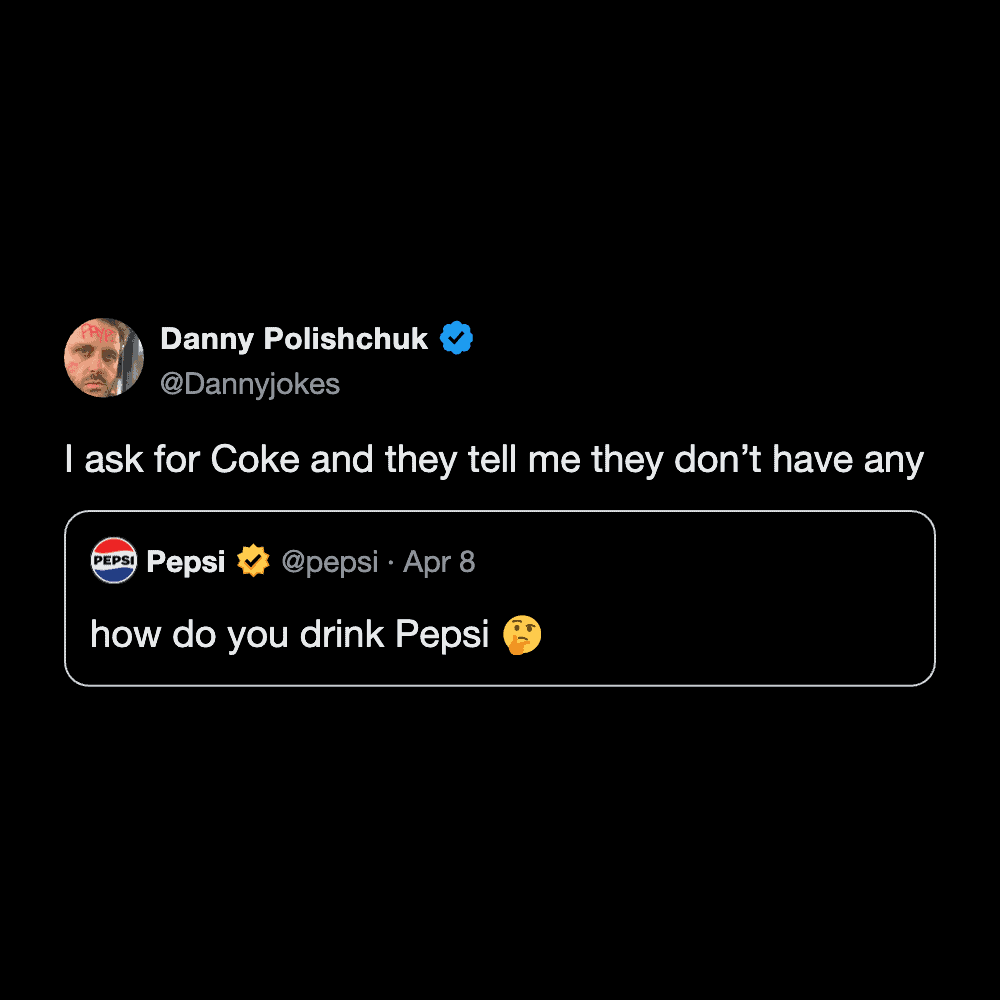Click the blue verified checkmark badge
1000x1000 pixels.
click(457, 339)
